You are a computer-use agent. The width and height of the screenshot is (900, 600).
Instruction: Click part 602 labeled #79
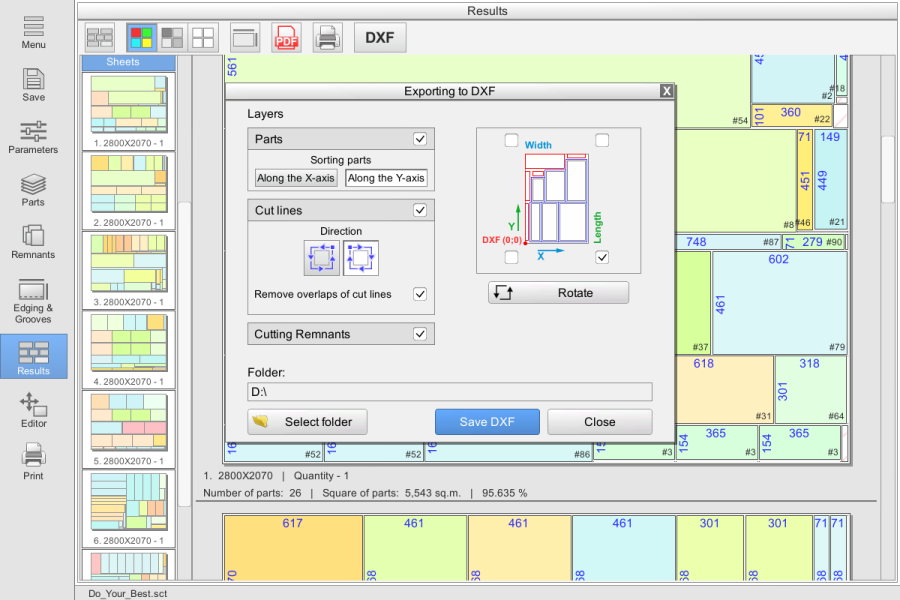(779, 303)
